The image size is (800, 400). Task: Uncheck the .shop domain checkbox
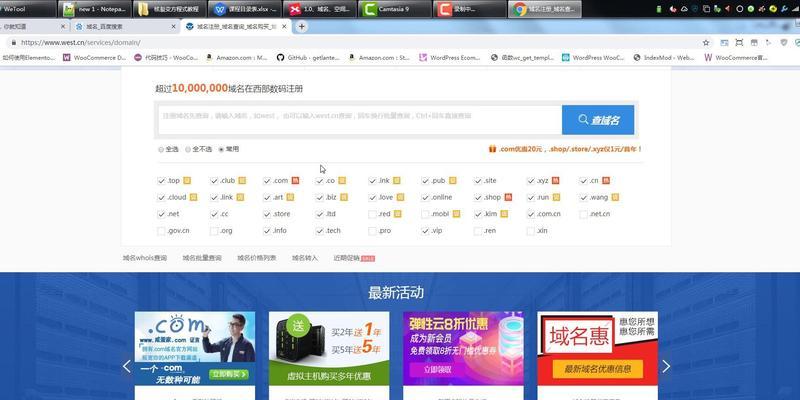[478, 197]
